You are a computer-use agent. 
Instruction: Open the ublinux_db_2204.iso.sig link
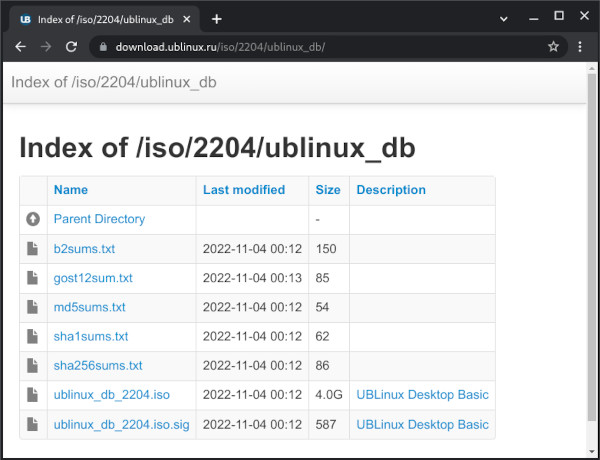pyautogui.click(x=122, y=424)
